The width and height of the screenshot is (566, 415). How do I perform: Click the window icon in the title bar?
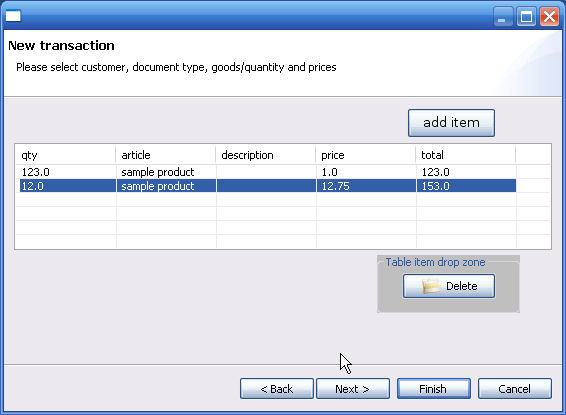(13, 16)
